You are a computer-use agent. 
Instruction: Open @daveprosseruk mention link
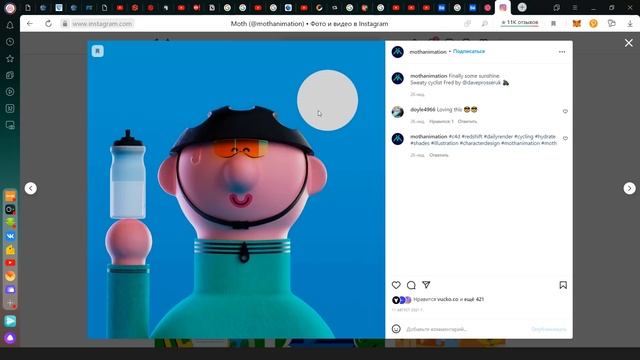[481, 82]
